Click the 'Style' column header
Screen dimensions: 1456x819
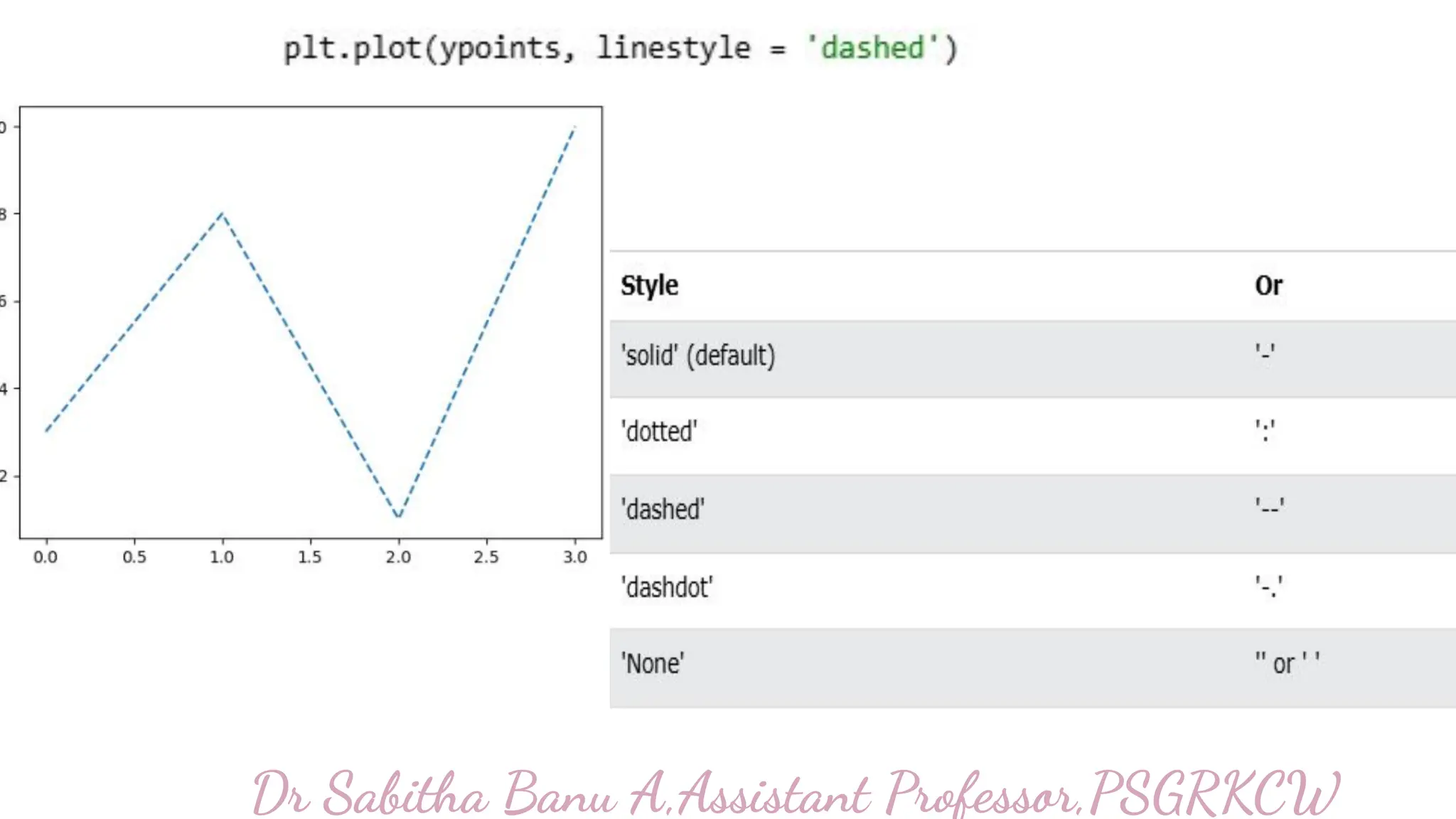click(x=649, y=285)
